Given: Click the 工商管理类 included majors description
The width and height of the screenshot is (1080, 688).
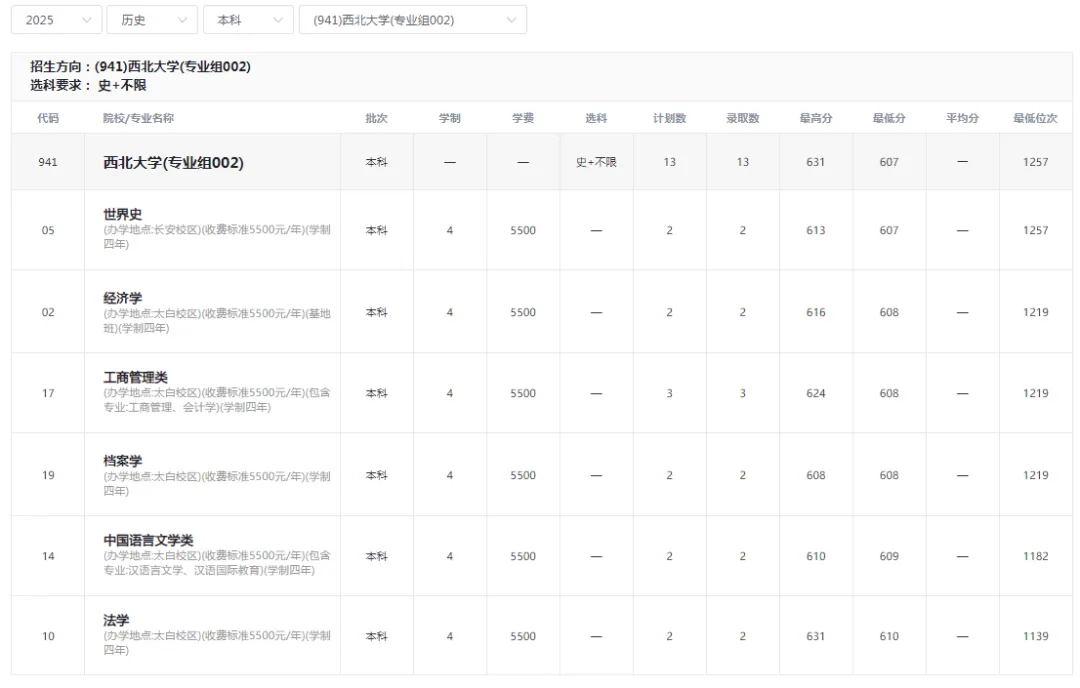Looking at the screenshot, I should tap(217, 400).
